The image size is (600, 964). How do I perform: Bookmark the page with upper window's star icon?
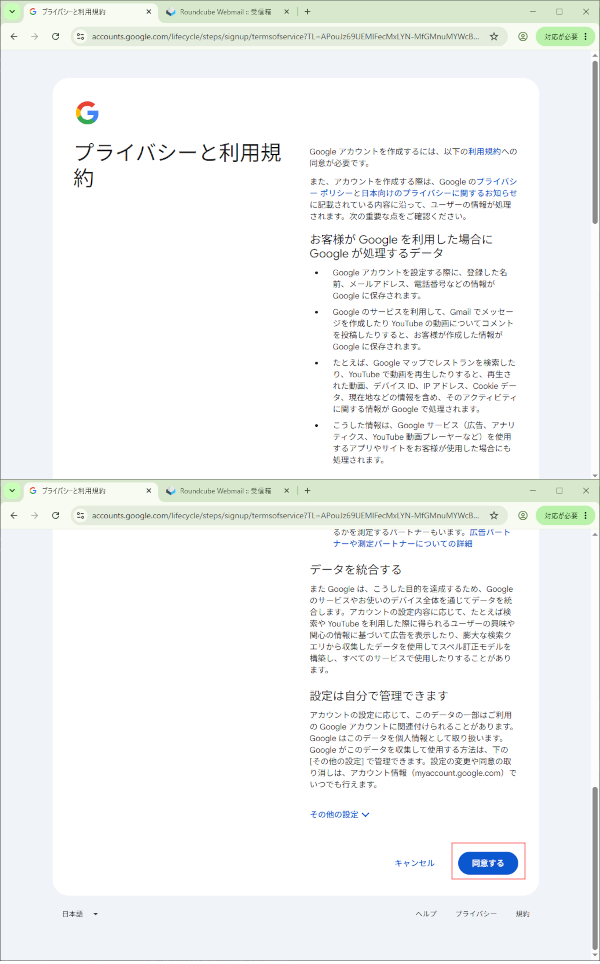pos(494,37)
